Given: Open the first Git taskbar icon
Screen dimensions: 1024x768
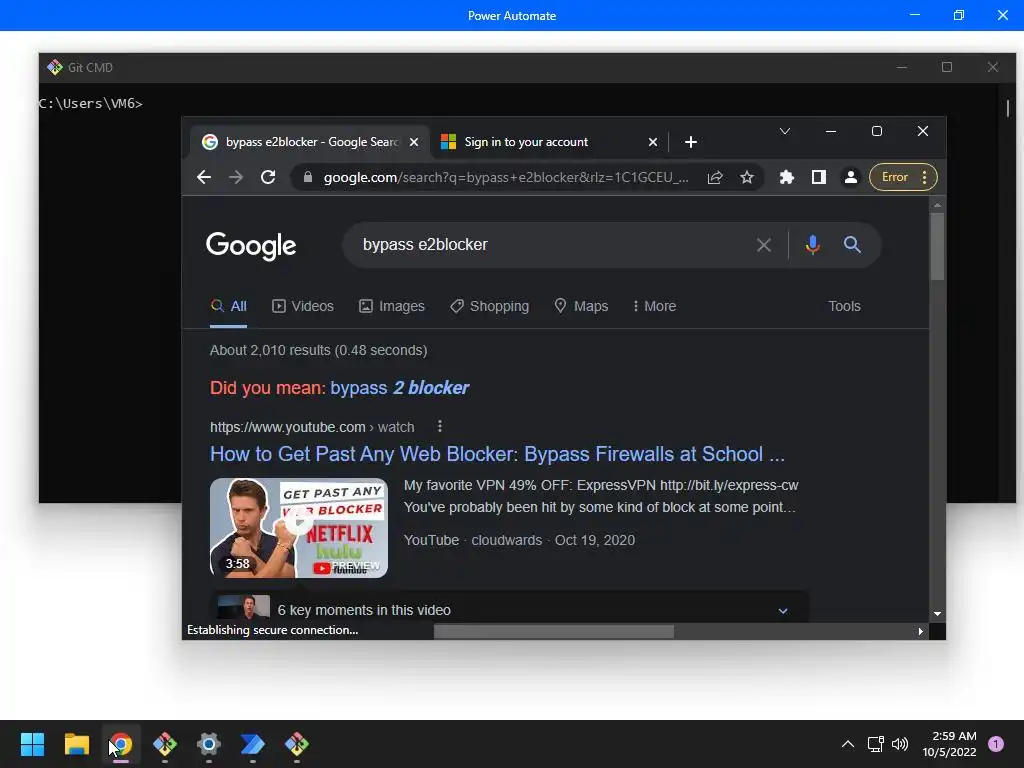Looking at the screenshot, I should click(165, 744).
